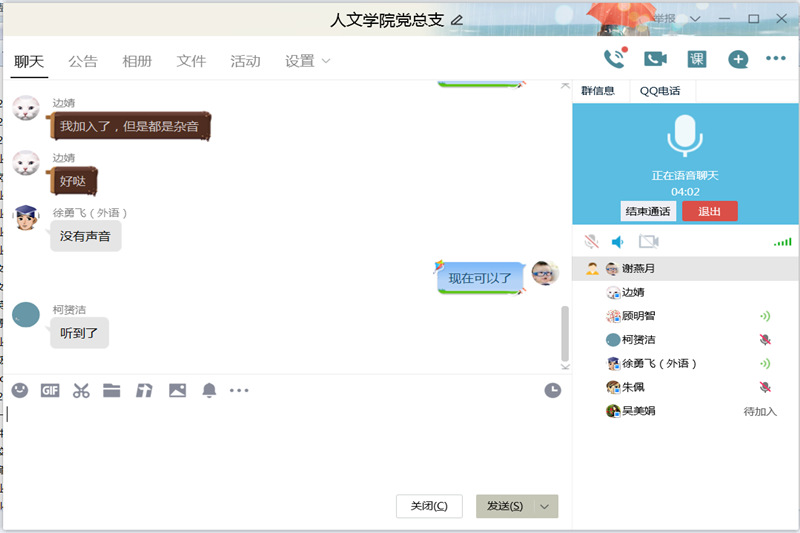Click the music share icon
This screenshot has width=800, height=533.
[144, 390]
